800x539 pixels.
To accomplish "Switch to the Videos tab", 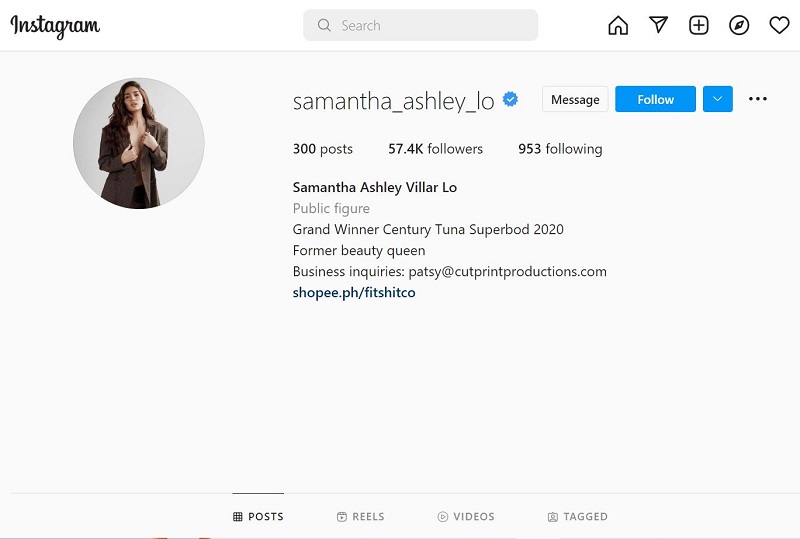I will [x=466, y=517].
